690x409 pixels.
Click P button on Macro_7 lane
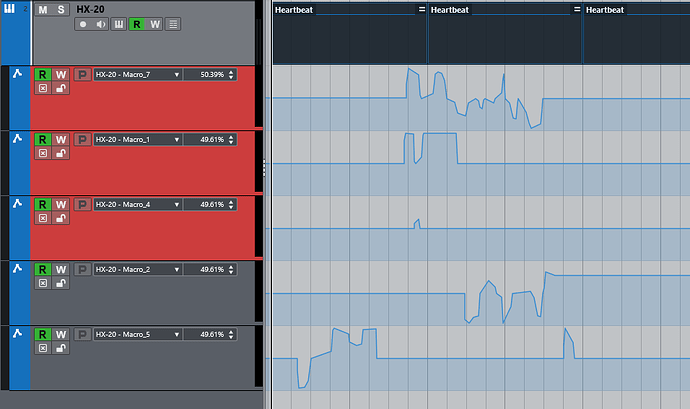[x=82, y=74]
